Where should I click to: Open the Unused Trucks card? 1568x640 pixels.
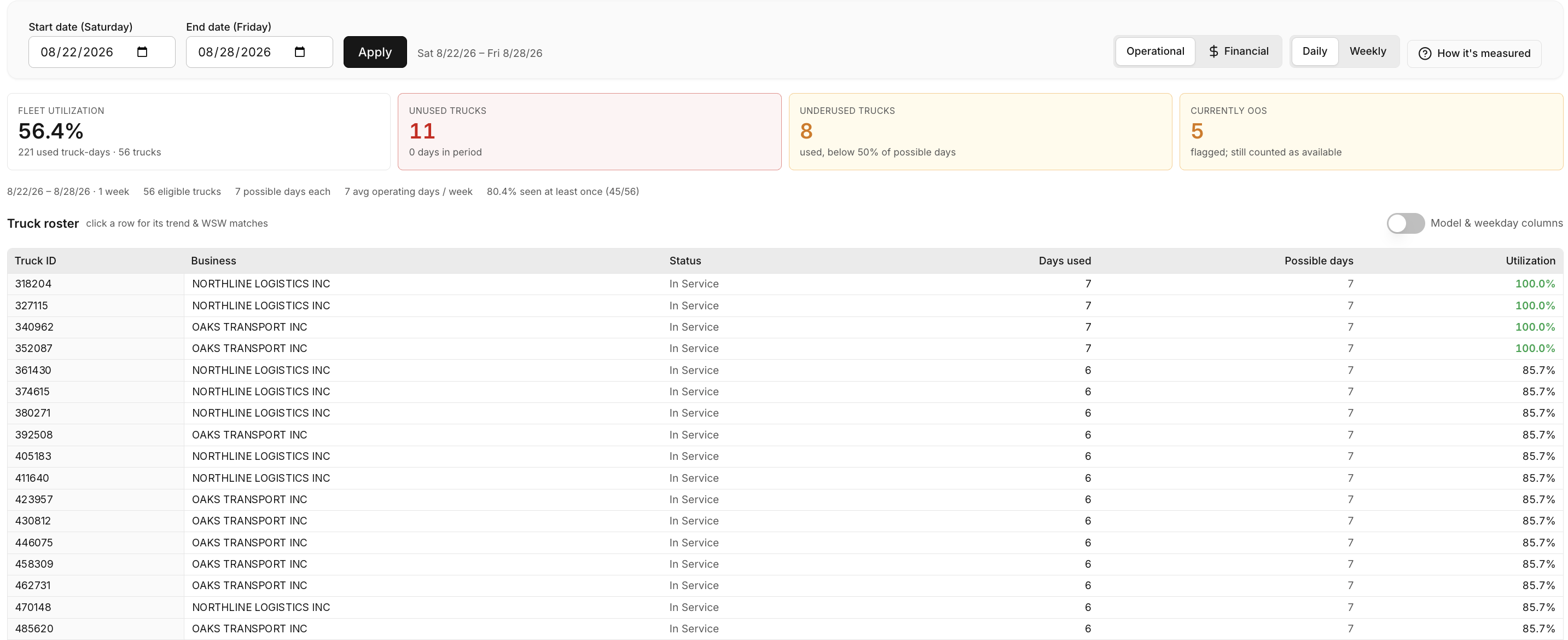[589, 131]
